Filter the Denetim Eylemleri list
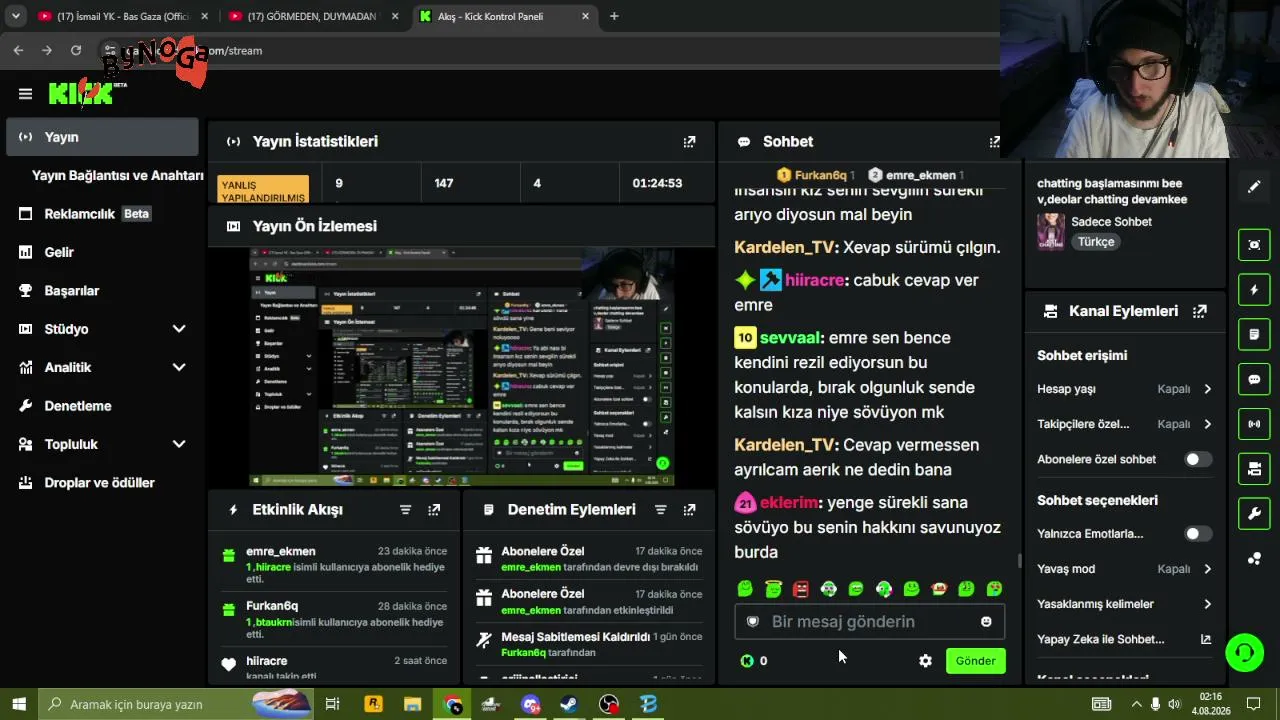 (660, 510)
